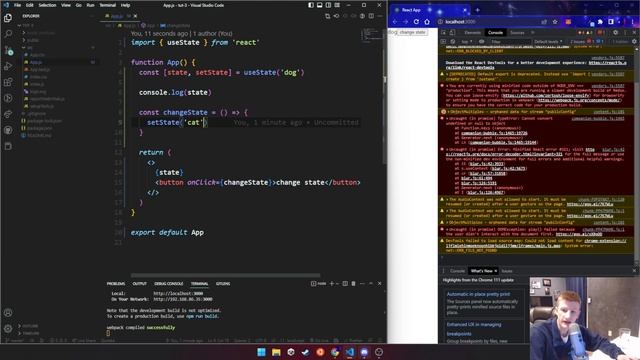Select the React App browser tab

[x=429, y=10]
